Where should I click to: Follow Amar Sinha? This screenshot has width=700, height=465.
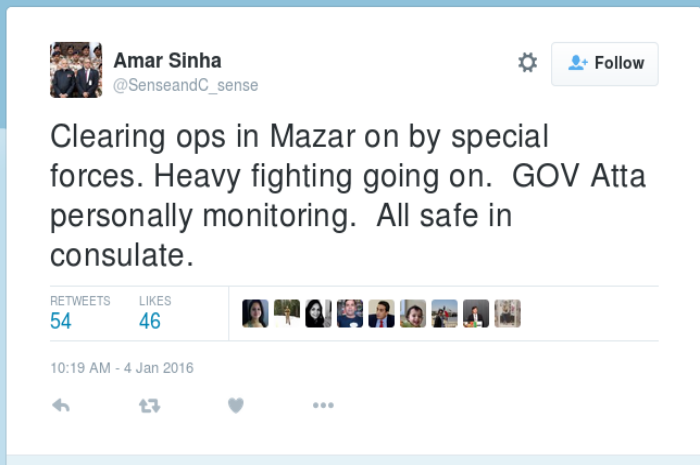[604, 64]
